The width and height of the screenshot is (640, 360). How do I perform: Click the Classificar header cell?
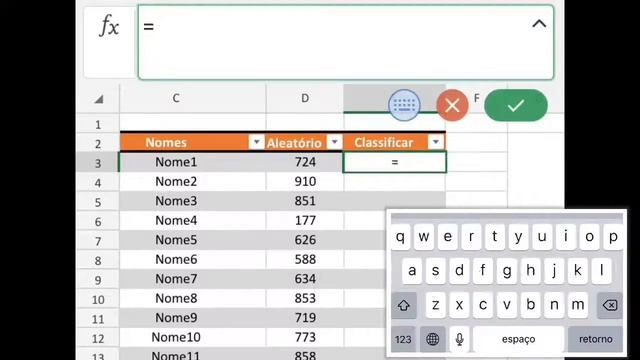click(x=395, y=142)
